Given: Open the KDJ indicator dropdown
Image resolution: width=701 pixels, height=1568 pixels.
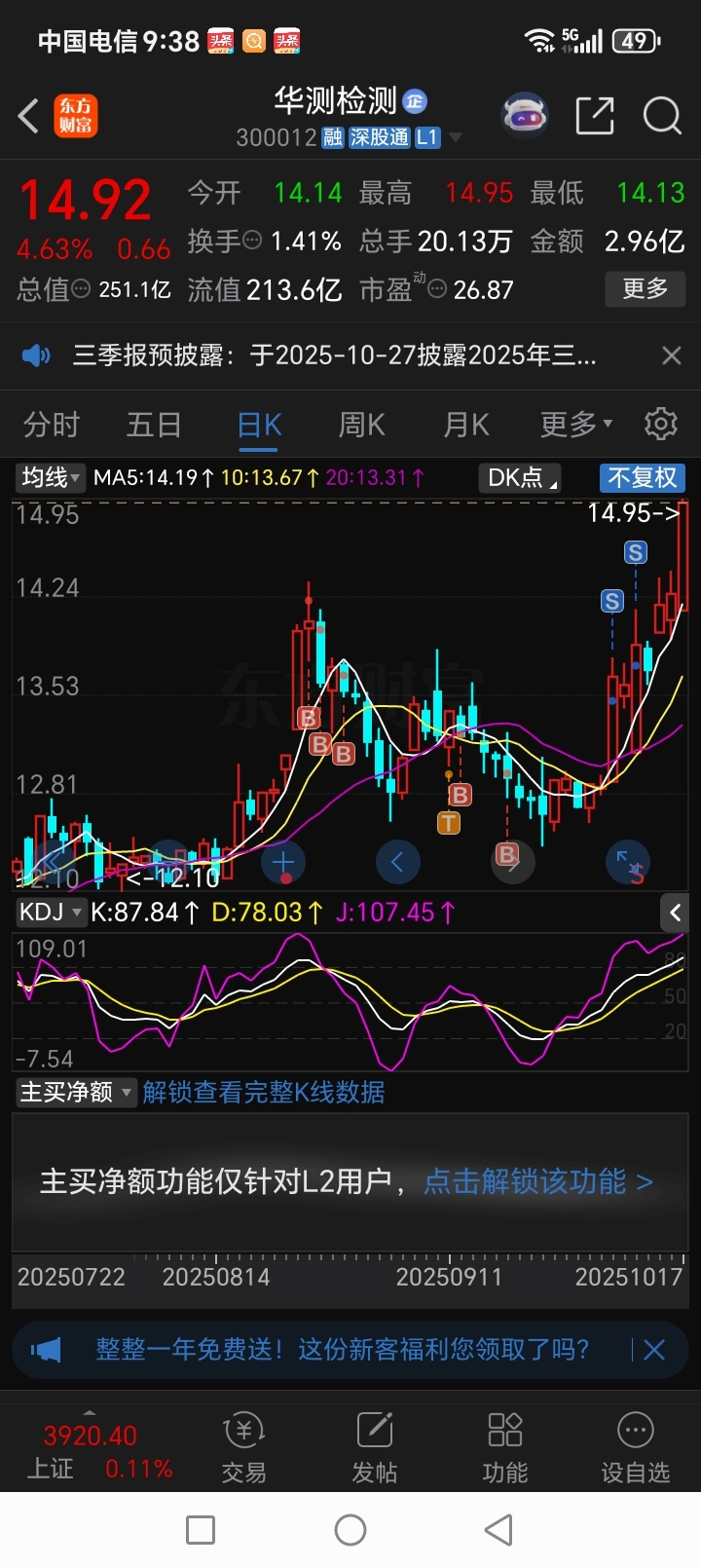Looking at the screenshot, I should point(51,913).
